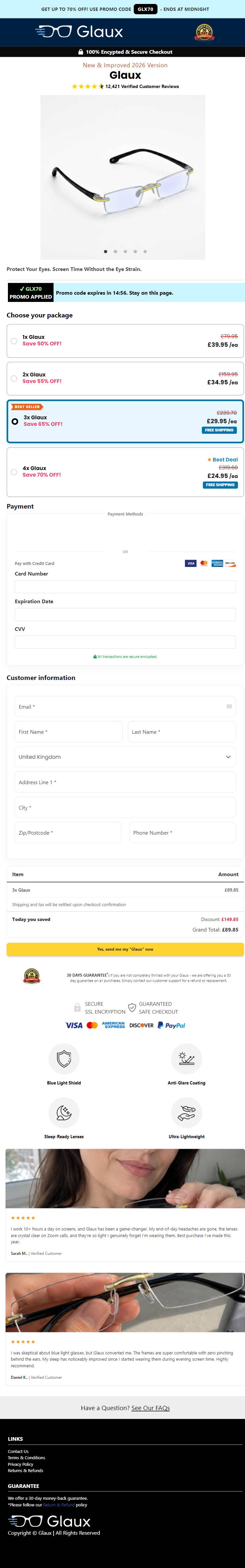Focus the Phone Number field

click(x=182, y=833)
